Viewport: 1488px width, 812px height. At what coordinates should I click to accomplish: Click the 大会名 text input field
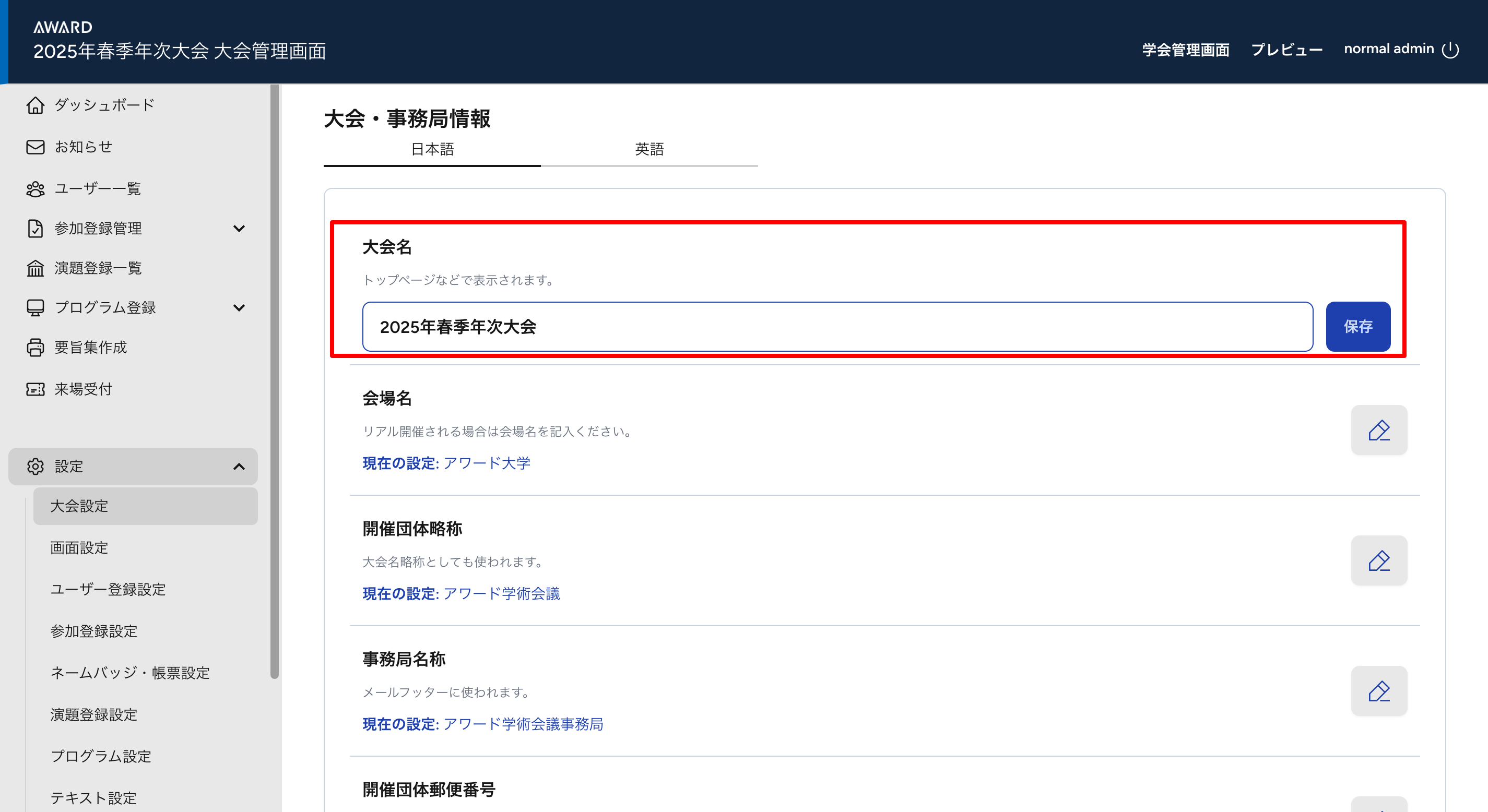click(837, 327)
